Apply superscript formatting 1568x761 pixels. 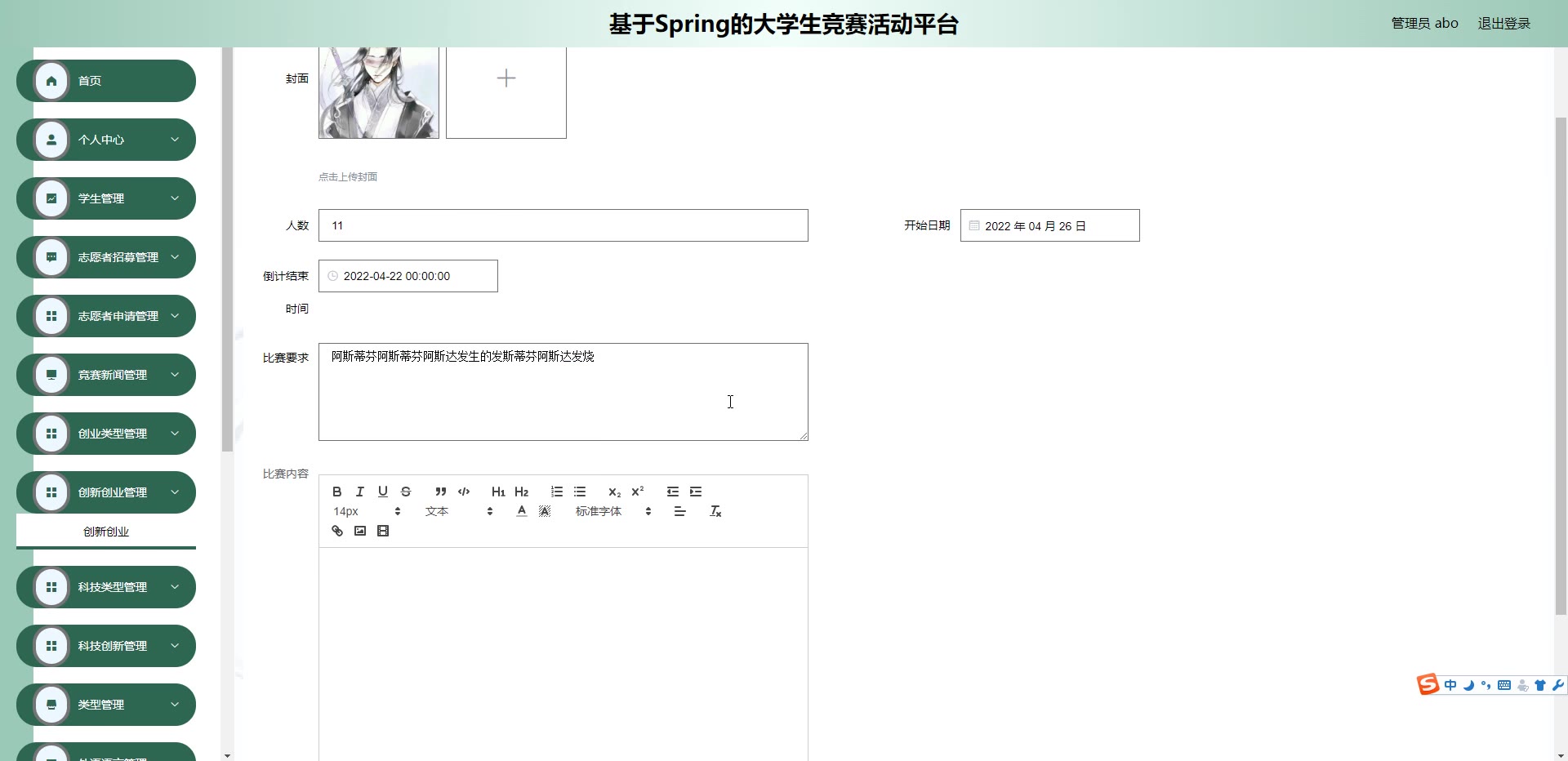[x=638, y=492]
